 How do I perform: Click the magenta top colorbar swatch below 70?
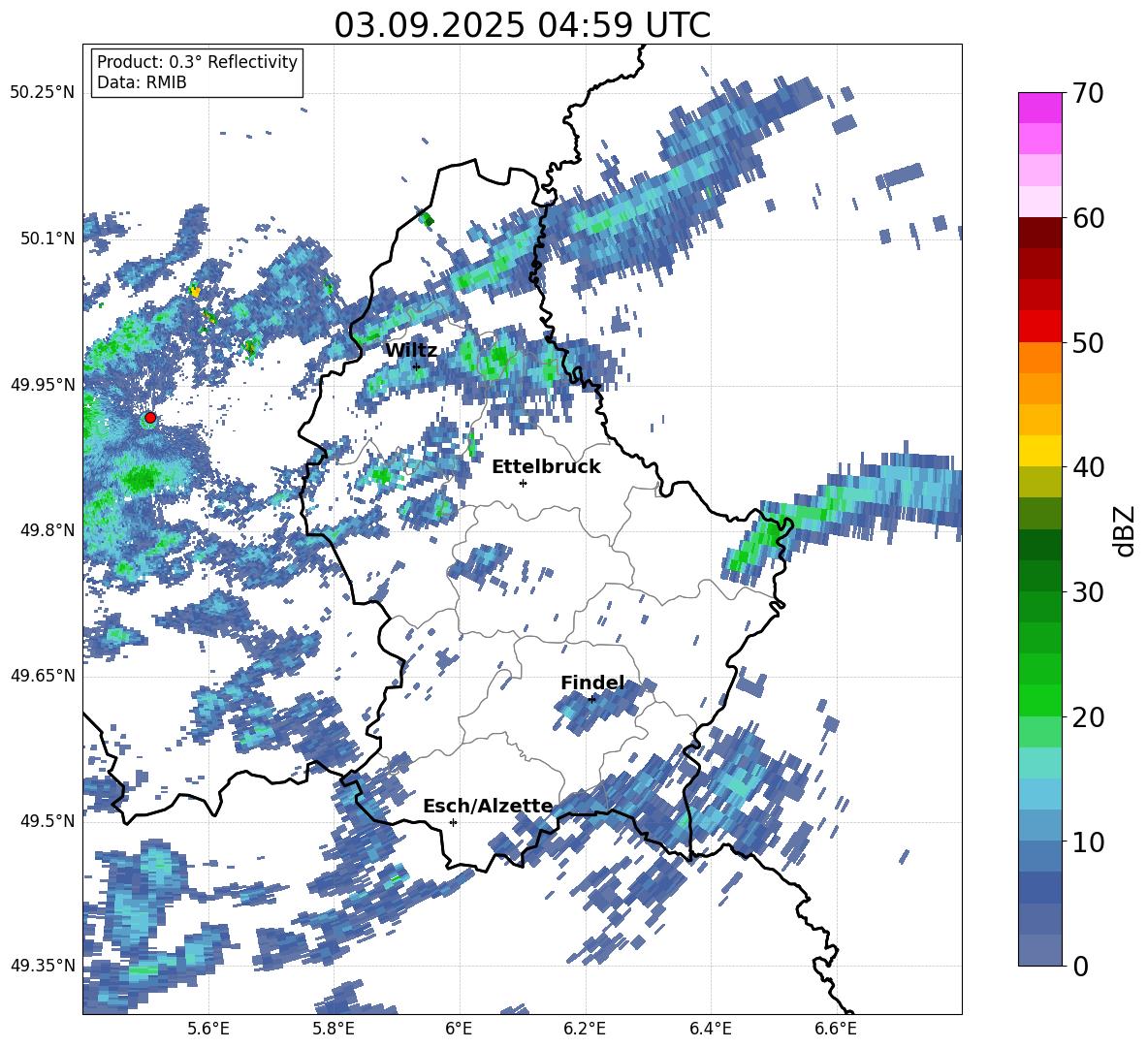pos(1039,108)
